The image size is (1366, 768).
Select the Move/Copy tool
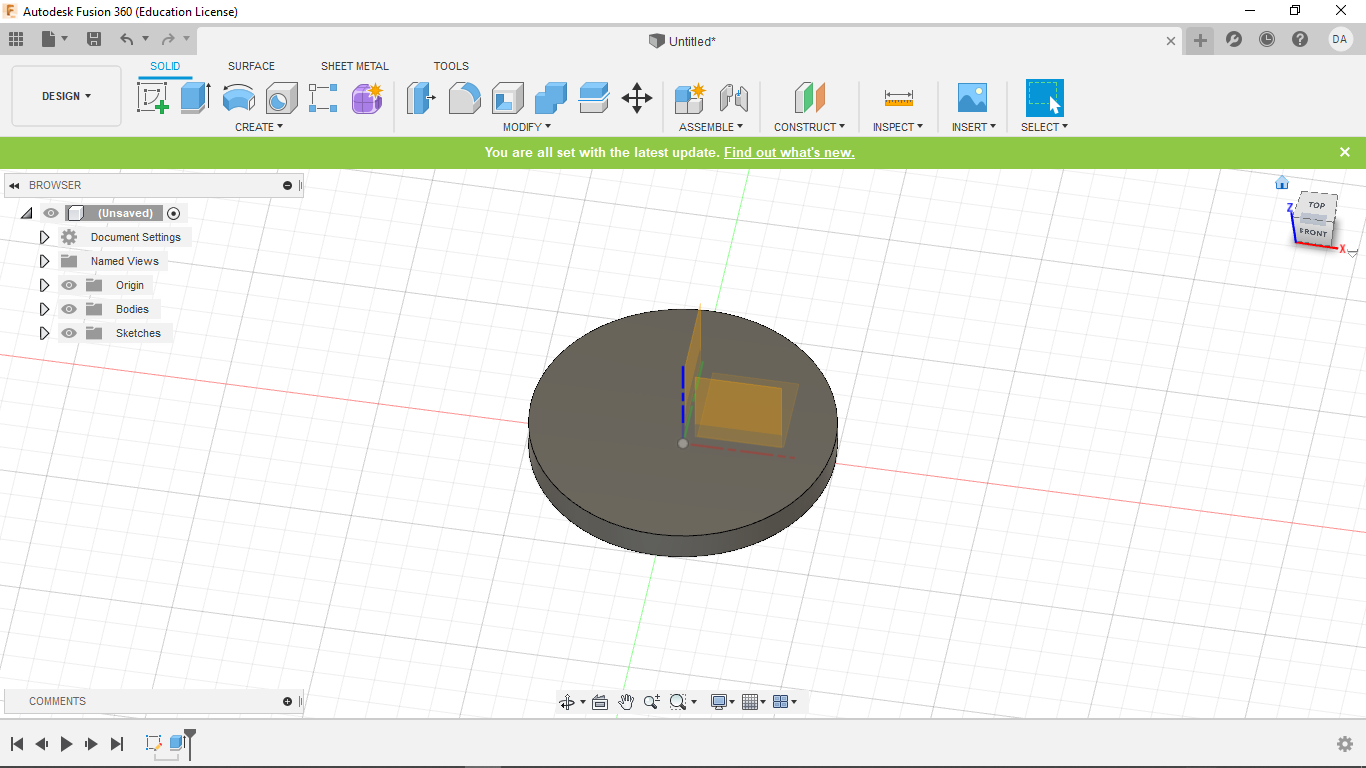pos(637,98)
